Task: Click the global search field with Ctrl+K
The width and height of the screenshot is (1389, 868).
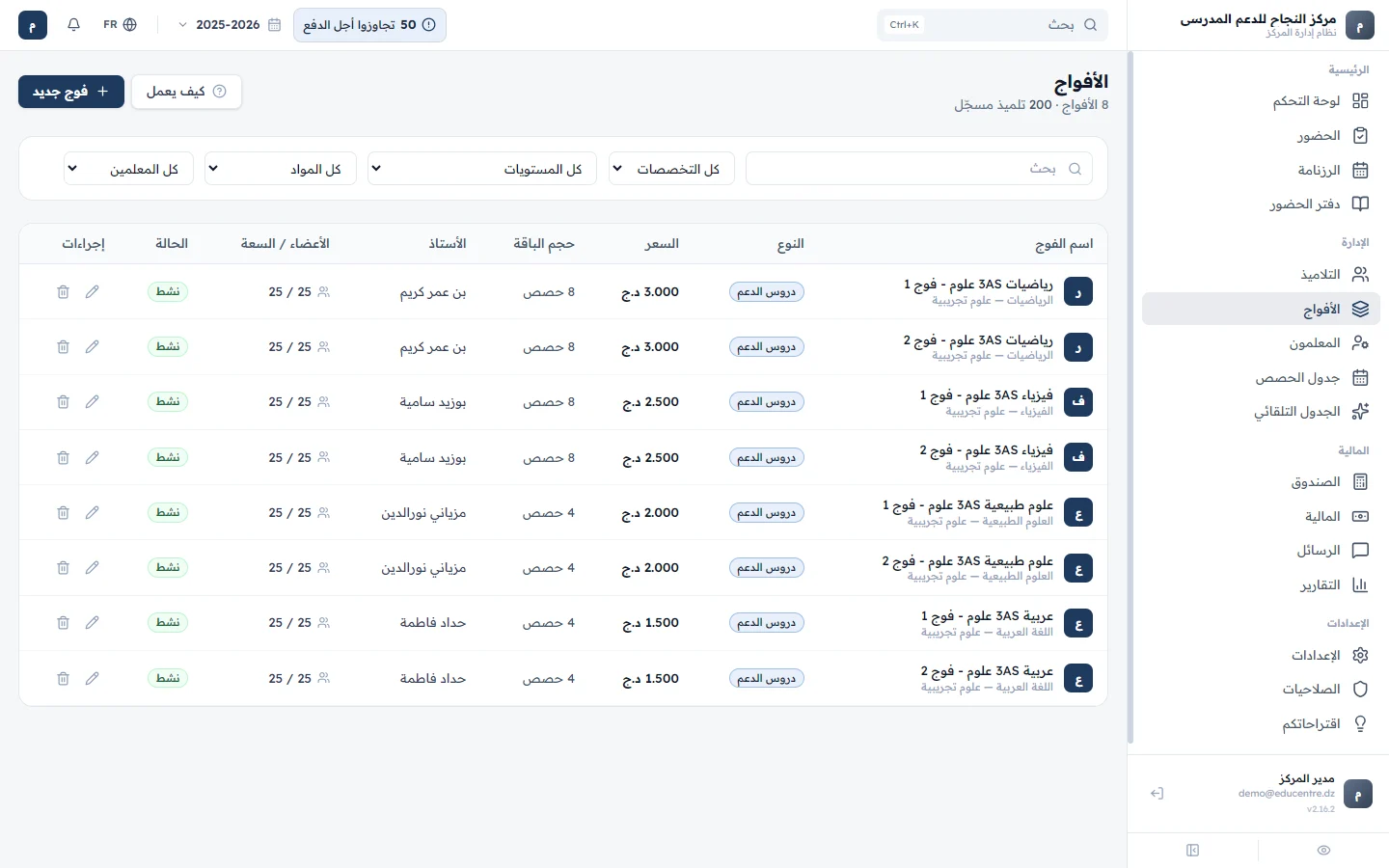Action: [993, 25]
